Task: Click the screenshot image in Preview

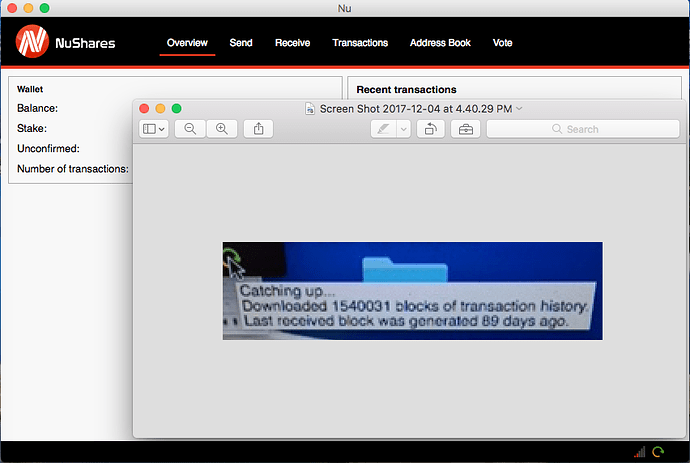Action: [x=413, y=290]
